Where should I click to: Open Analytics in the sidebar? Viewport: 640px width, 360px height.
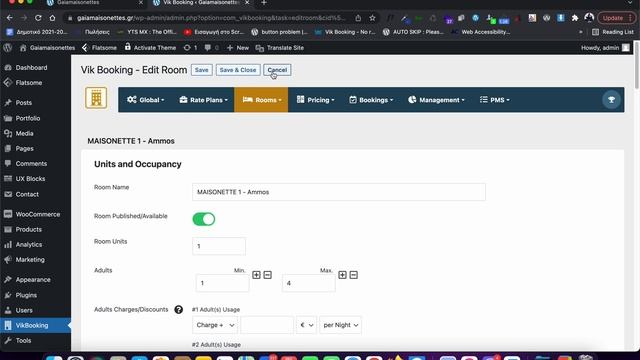(29, 244)
